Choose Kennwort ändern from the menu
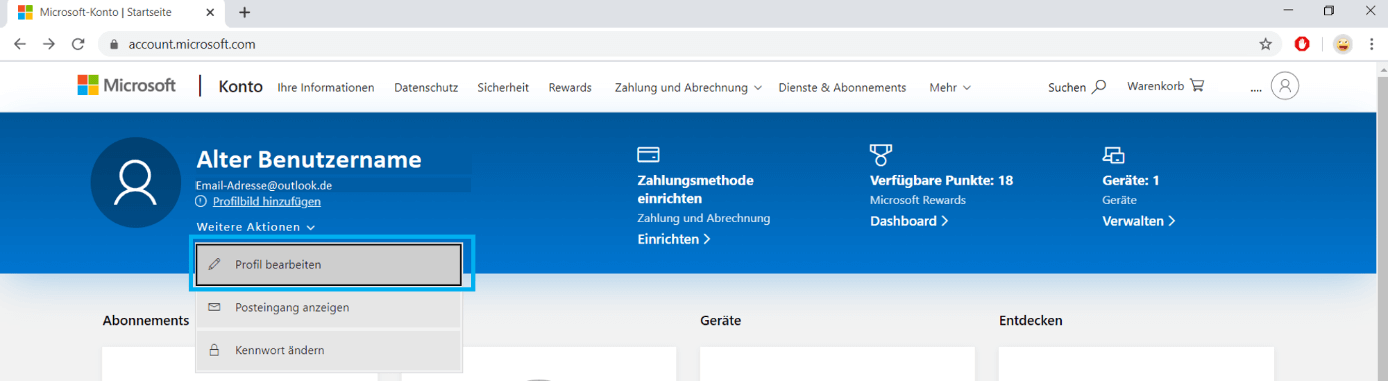Image resolution: width=1388 pixels, height=381 pixels. (x=328, y=350)
